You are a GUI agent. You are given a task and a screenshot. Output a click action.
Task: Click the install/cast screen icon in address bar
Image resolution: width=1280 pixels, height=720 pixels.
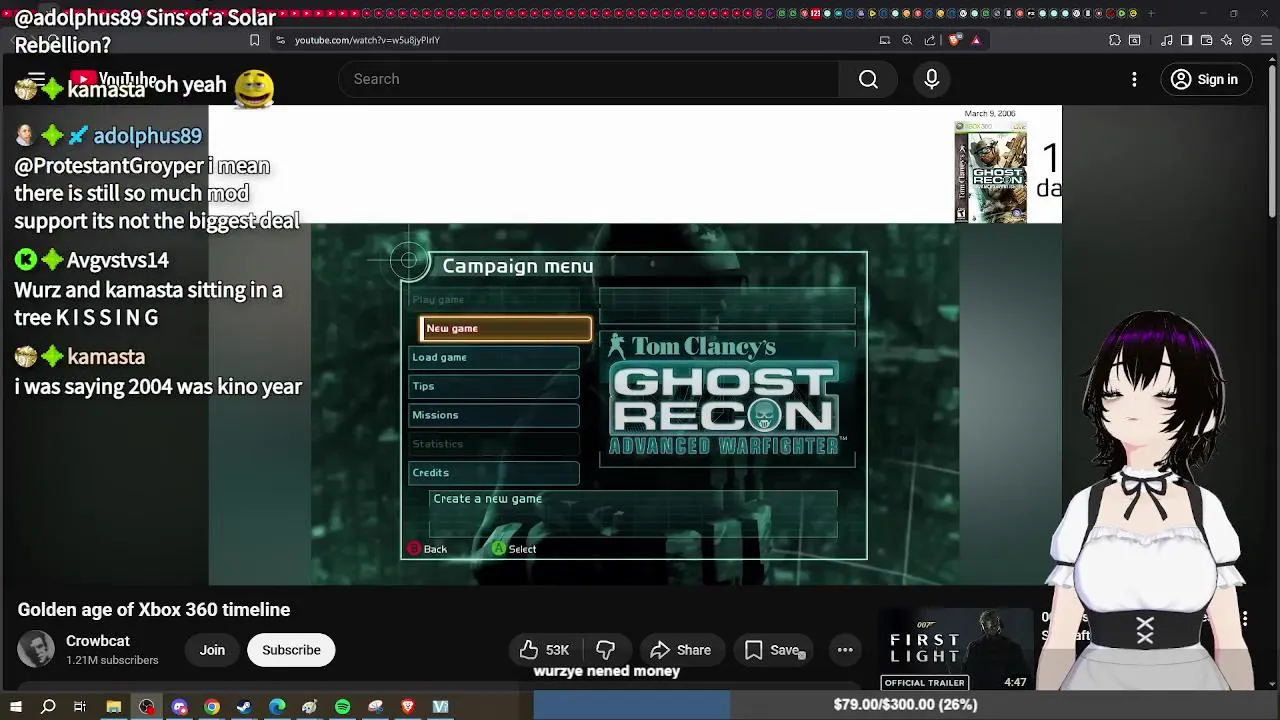885,40
